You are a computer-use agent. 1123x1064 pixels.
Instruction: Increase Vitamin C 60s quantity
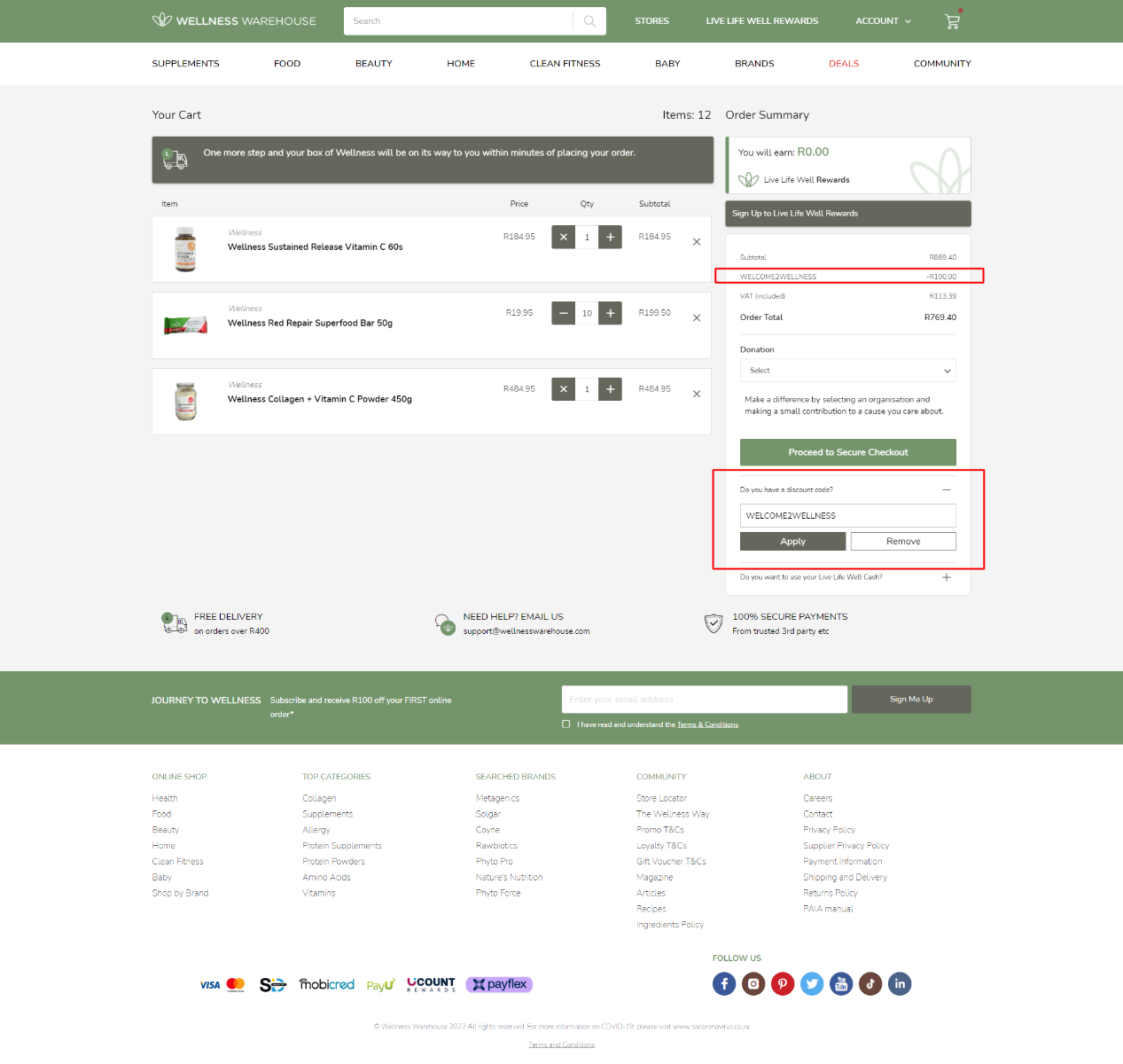tap(610, 238)
